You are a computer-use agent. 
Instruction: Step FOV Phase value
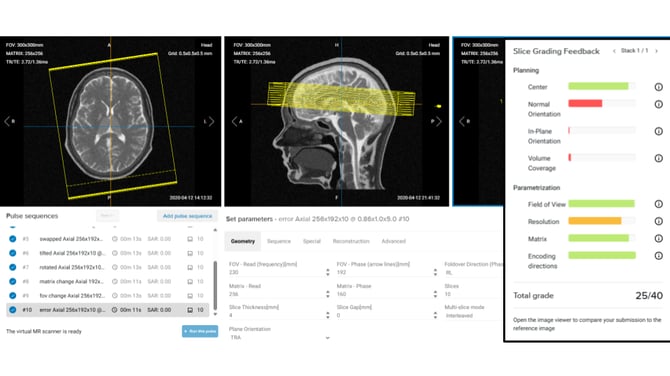[x=435, y=272]
